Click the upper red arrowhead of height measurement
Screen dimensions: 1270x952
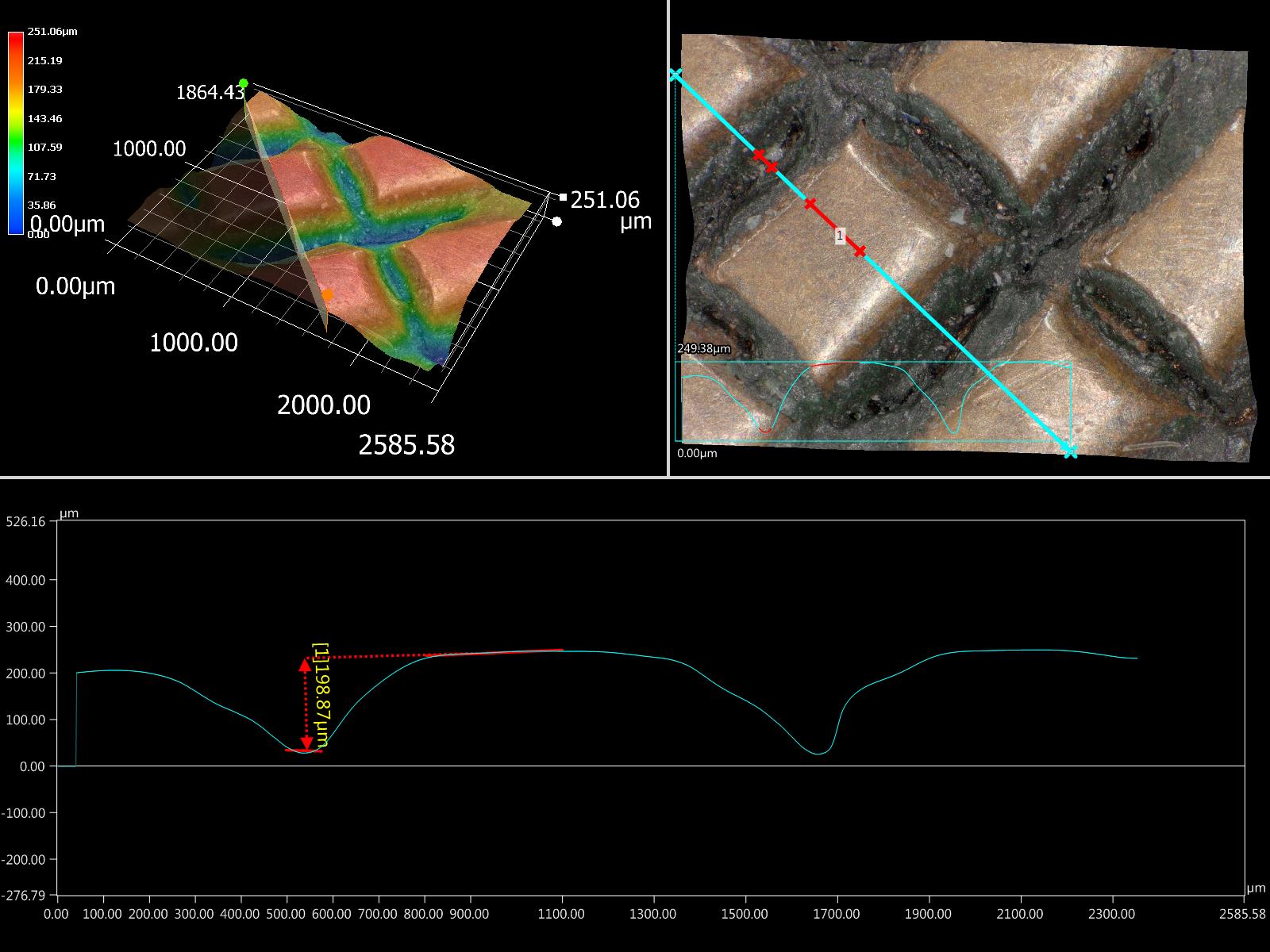[304, 663]
